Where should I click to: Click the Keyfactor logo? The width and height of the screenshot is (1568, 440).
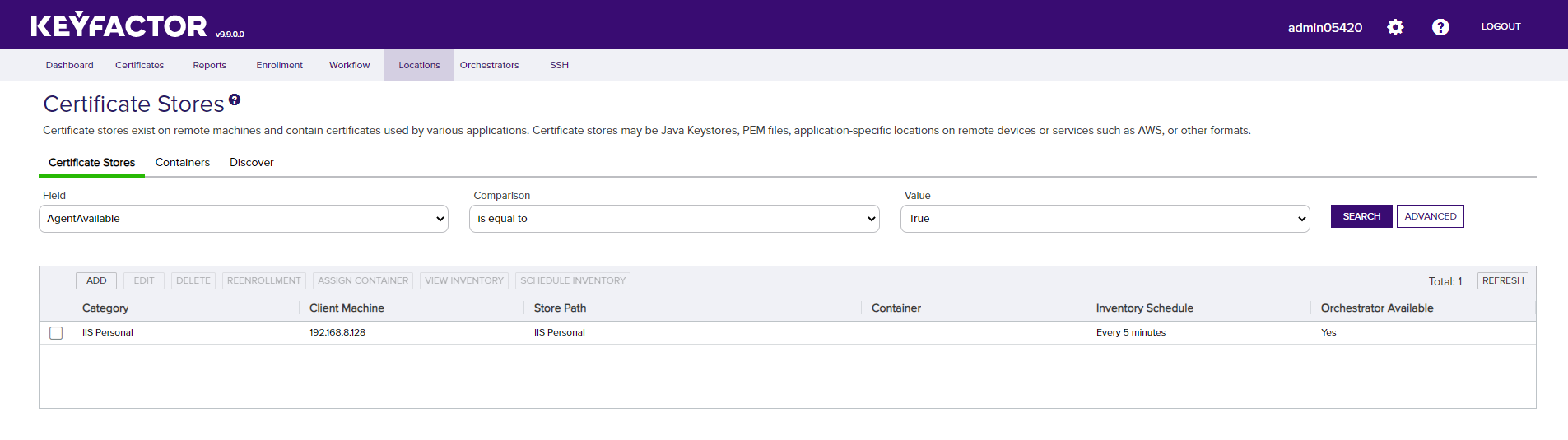[119, 25]
